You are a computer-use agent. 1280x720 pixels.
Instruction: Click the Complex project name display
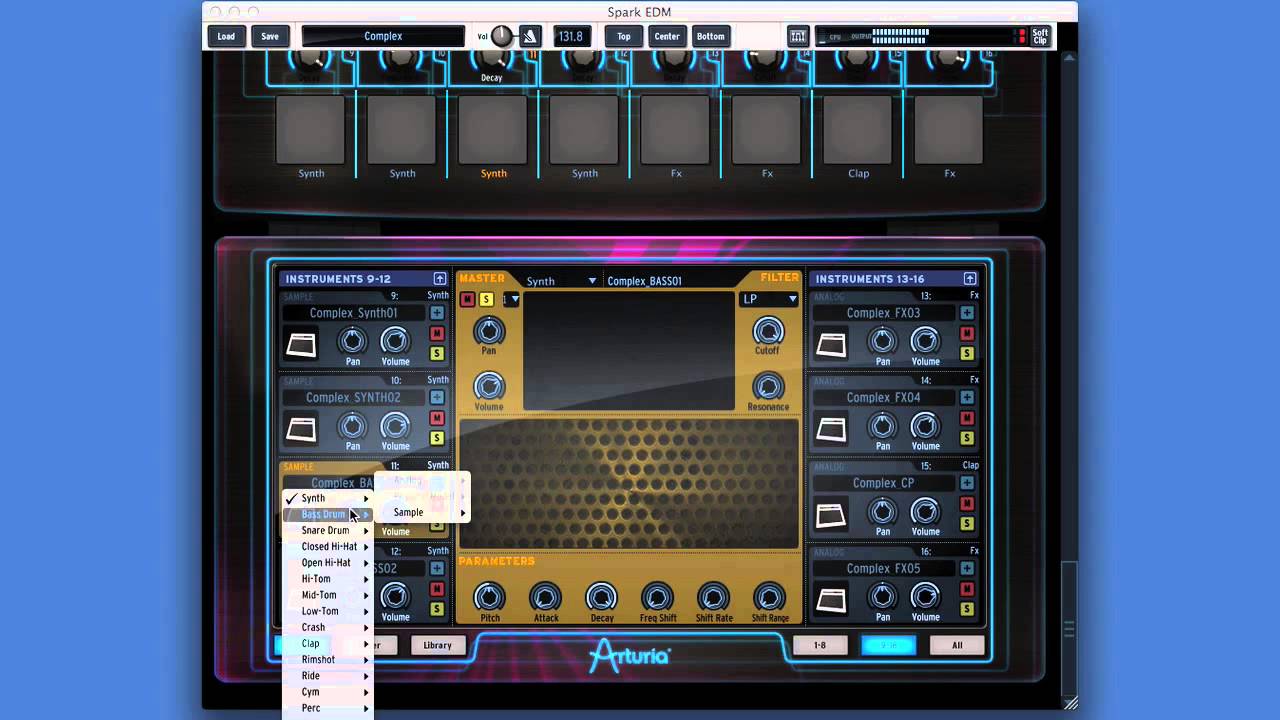point(383,36)
